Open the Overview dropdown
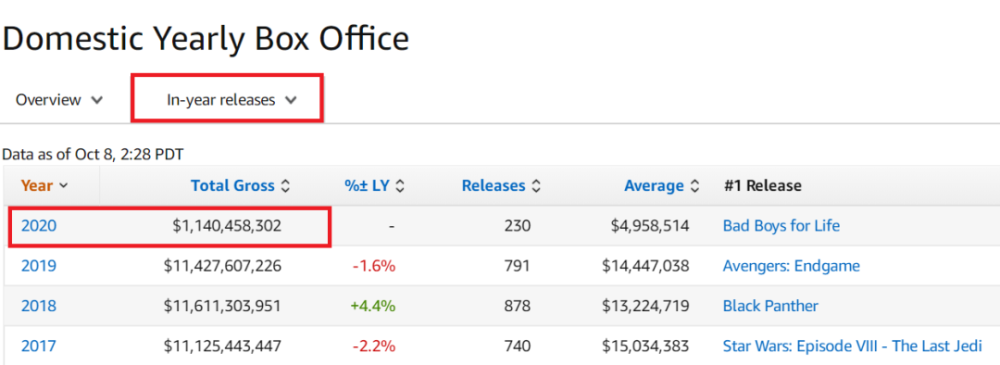The image size is (1000, 365). pyautogui.click(x=59, y=100)
